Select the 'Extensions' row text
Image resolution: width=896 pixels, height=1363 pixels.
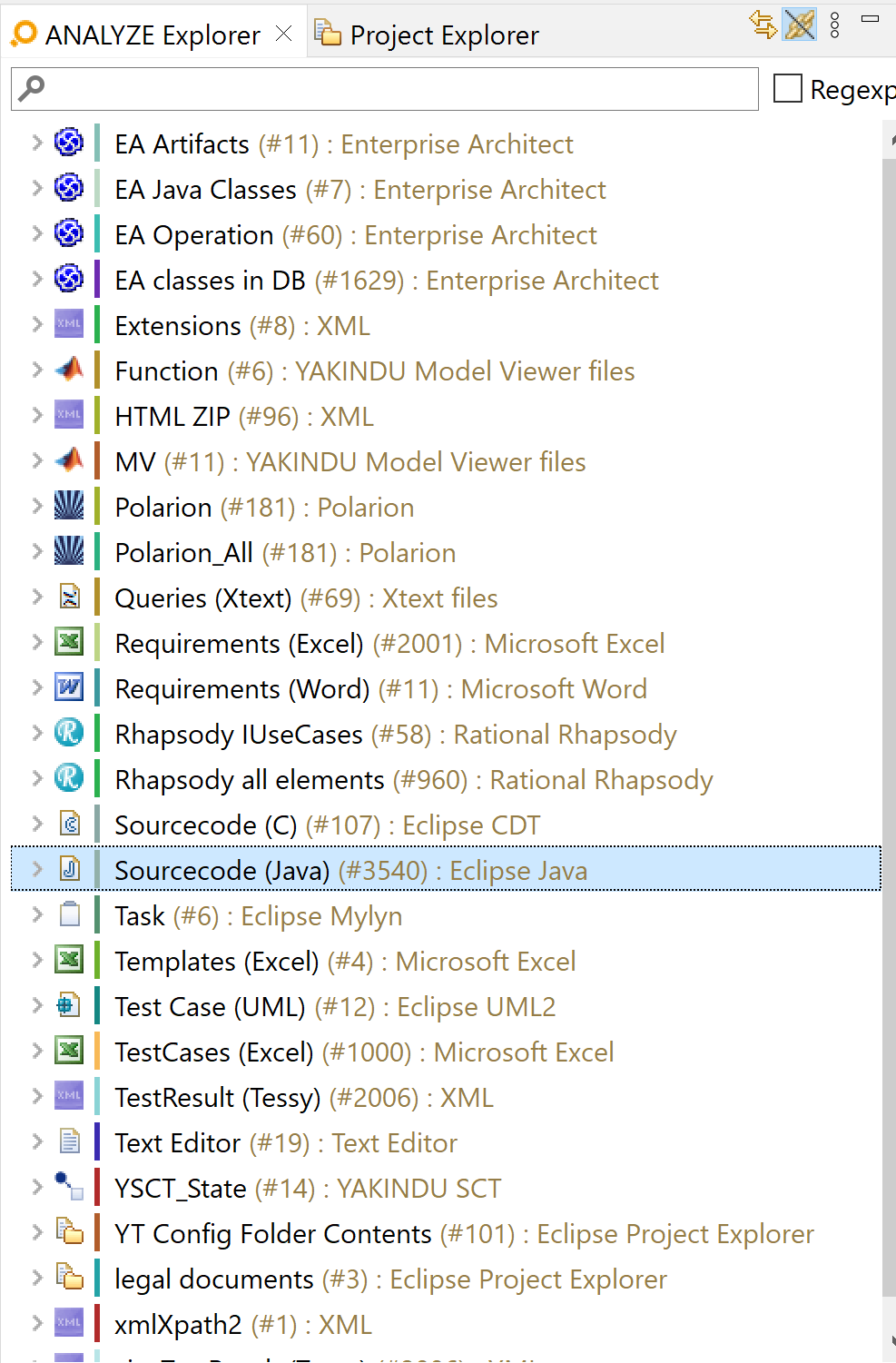click(178, 326)
